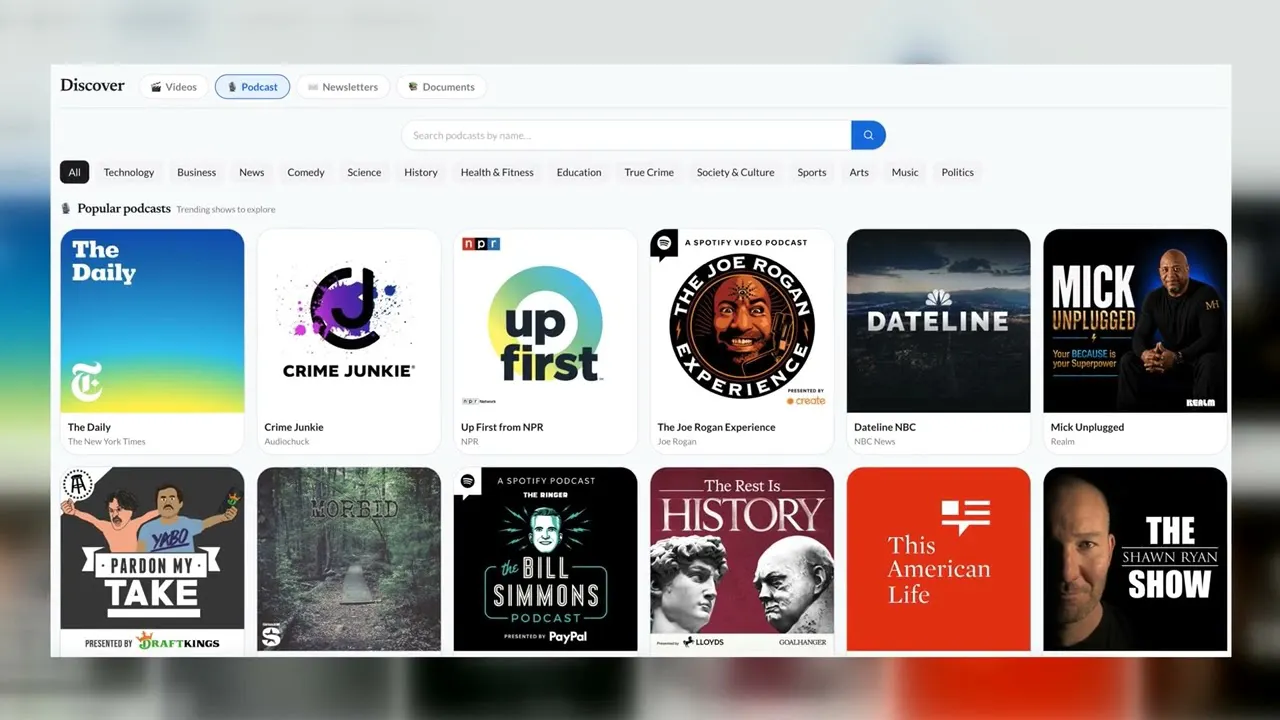
Task: Select the History category chip
Action: point(421,172)
